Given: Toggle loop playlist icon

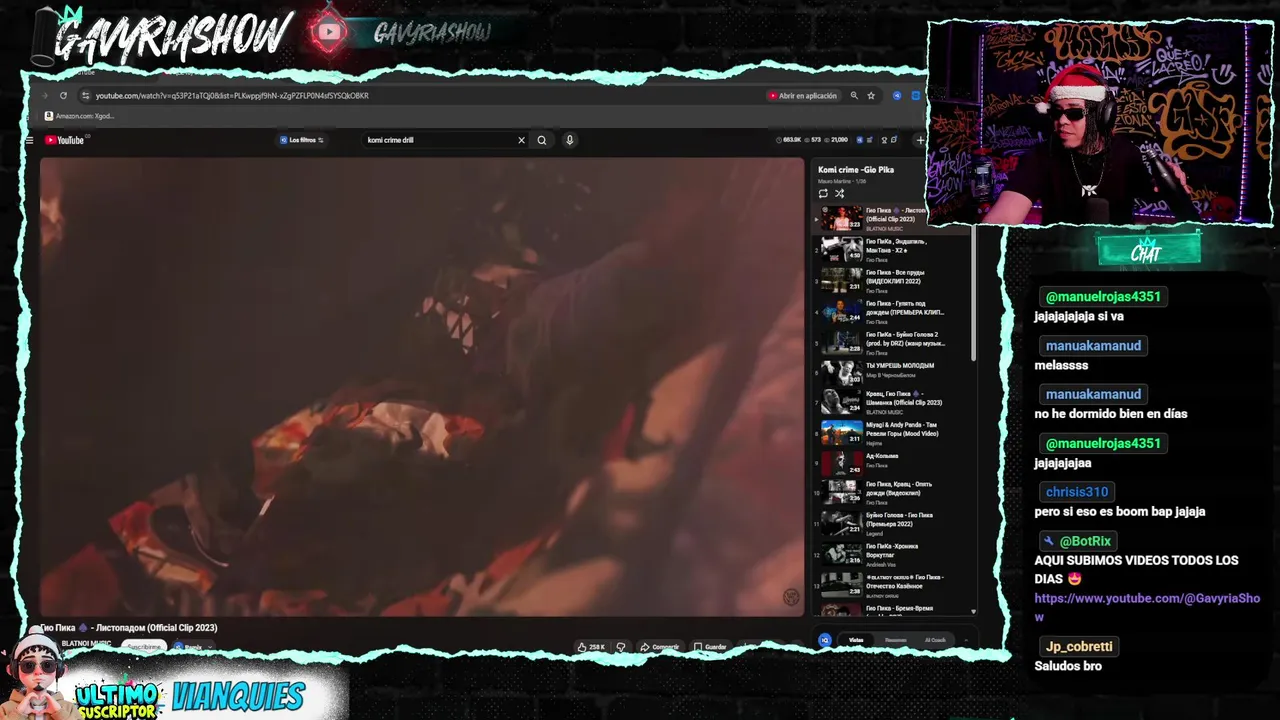Looking at the screenshot, I should (x=823, y=193).
